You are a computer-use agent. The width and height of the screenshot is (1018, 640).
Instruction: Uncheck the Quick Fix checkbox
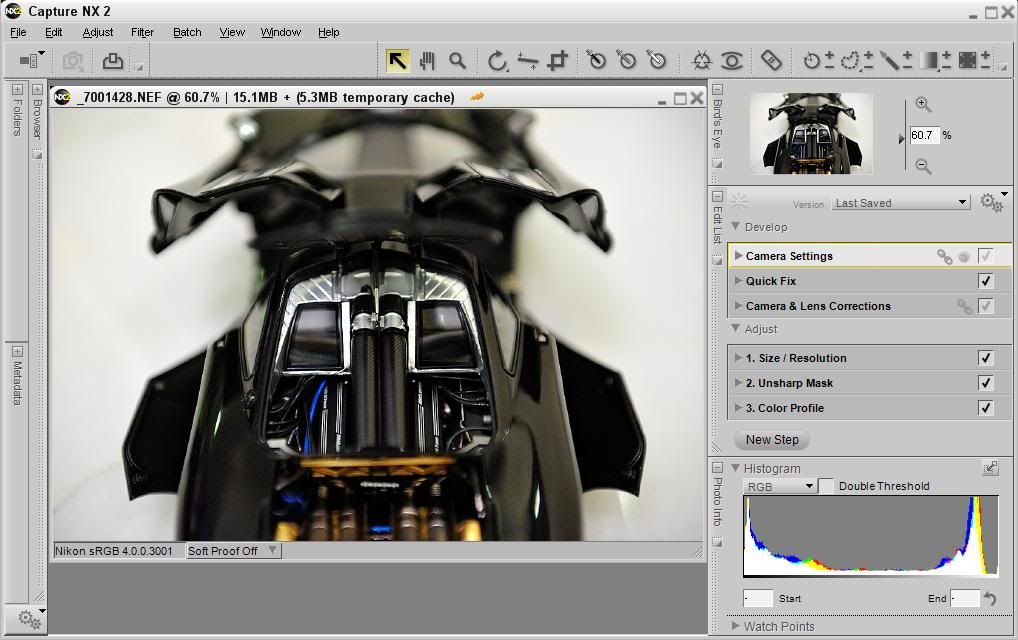[x=986, y=281]
